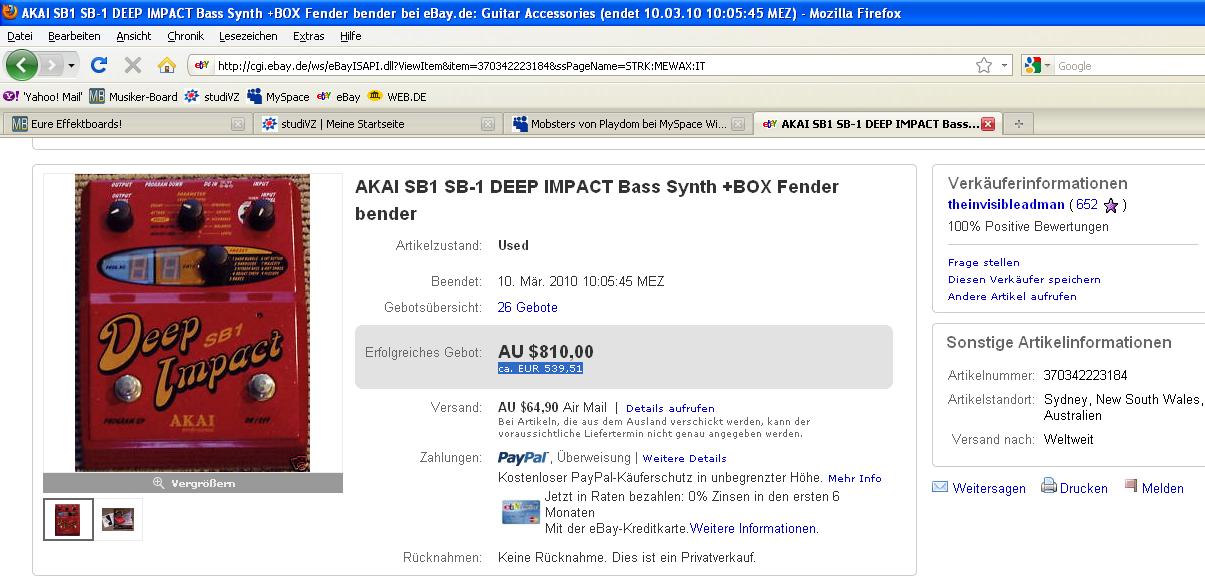Click the Weitersagen envelope icon
The image size is (1205, 579).
(x=939, y=487)
